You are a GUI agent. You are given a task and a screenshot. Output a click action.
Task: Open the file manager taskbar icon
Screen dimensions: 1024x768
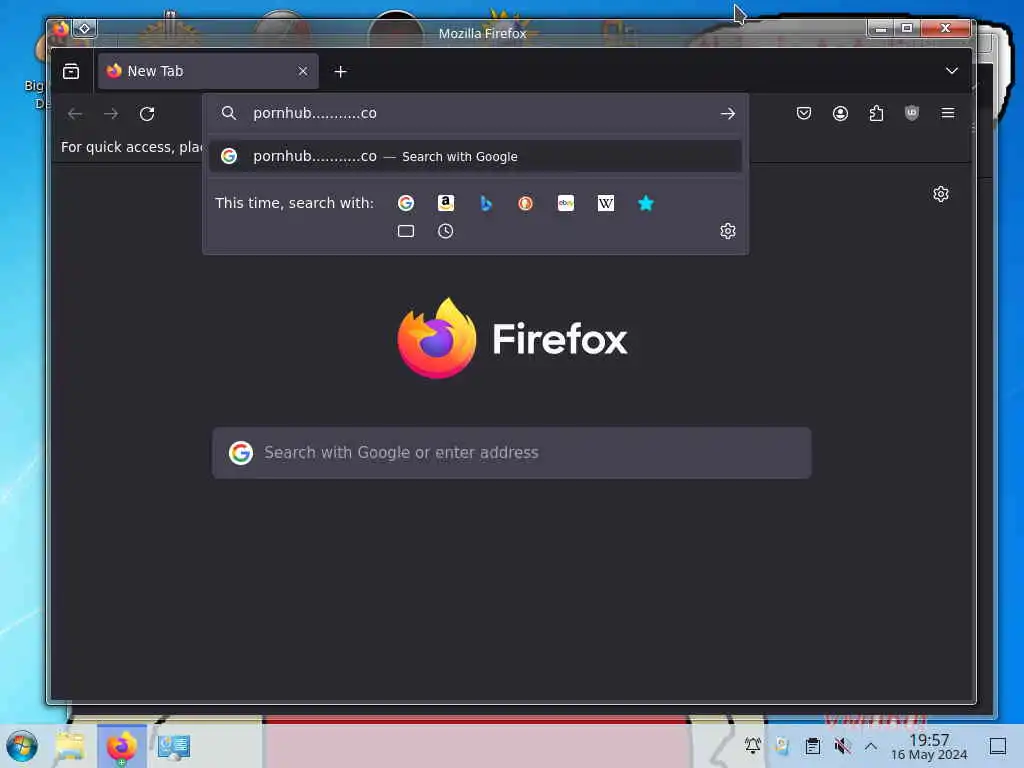coord(70,746)
